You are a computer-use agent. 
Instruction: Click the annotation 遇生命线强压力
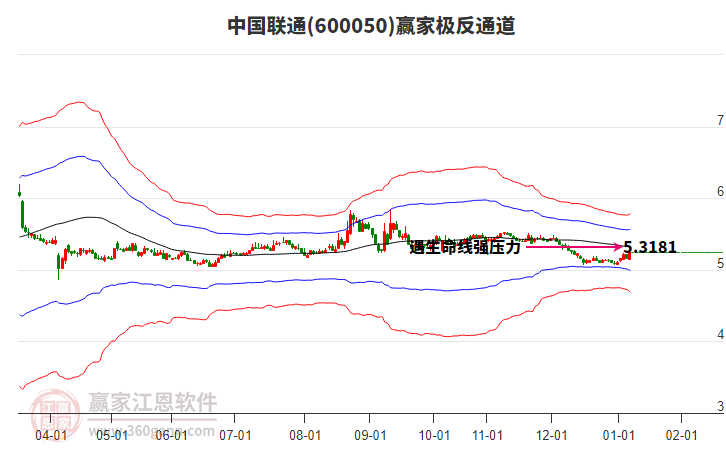coord(465,247)
